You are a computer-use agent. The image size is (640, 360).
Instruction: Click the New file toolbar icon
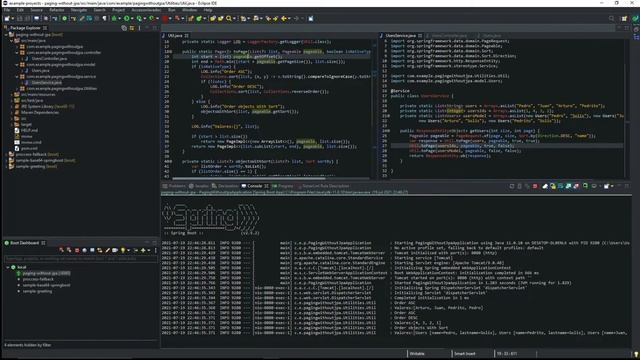[7, 18]
